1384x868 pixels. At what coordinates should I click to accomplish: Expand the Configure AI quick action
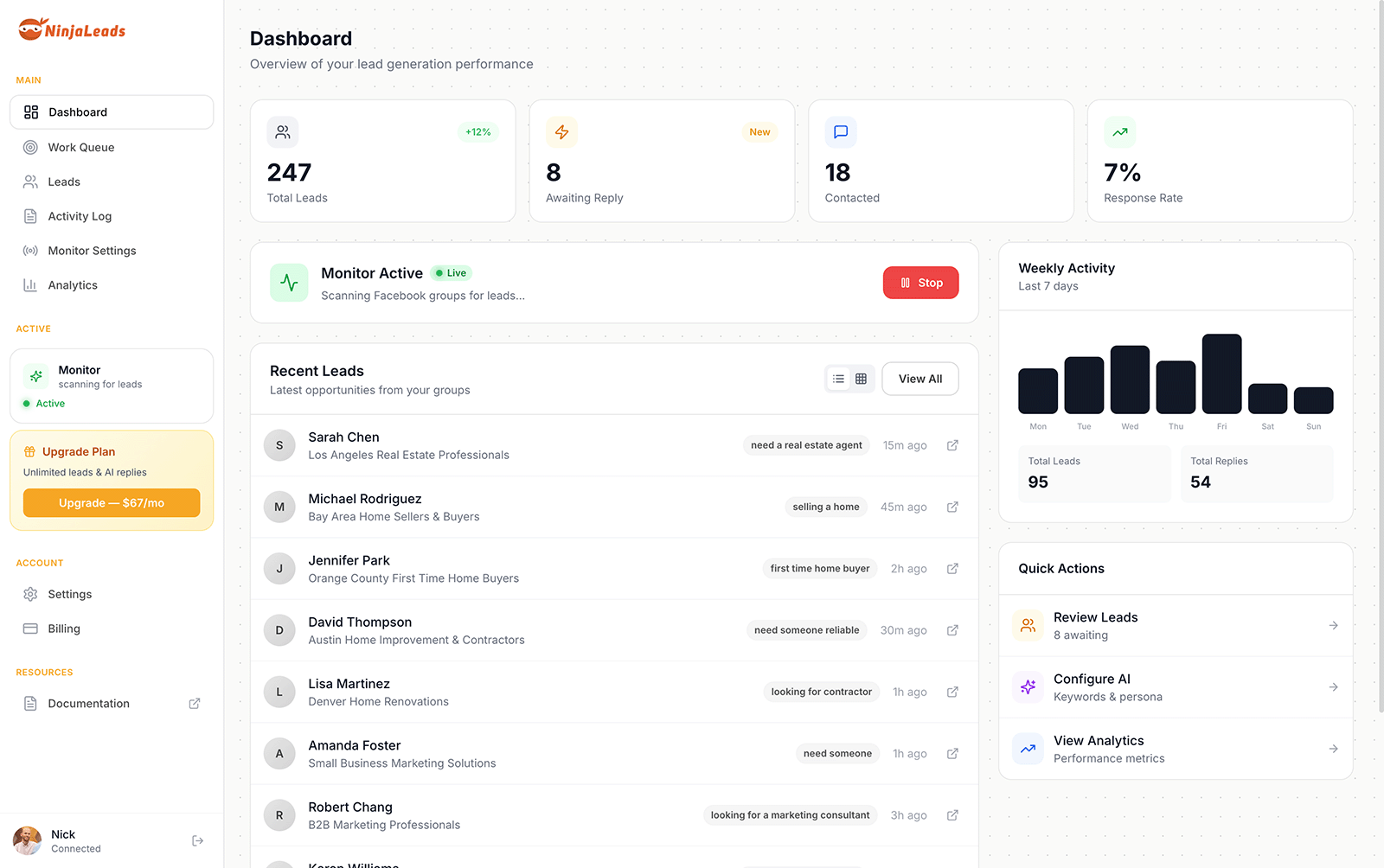point(1333,687)
